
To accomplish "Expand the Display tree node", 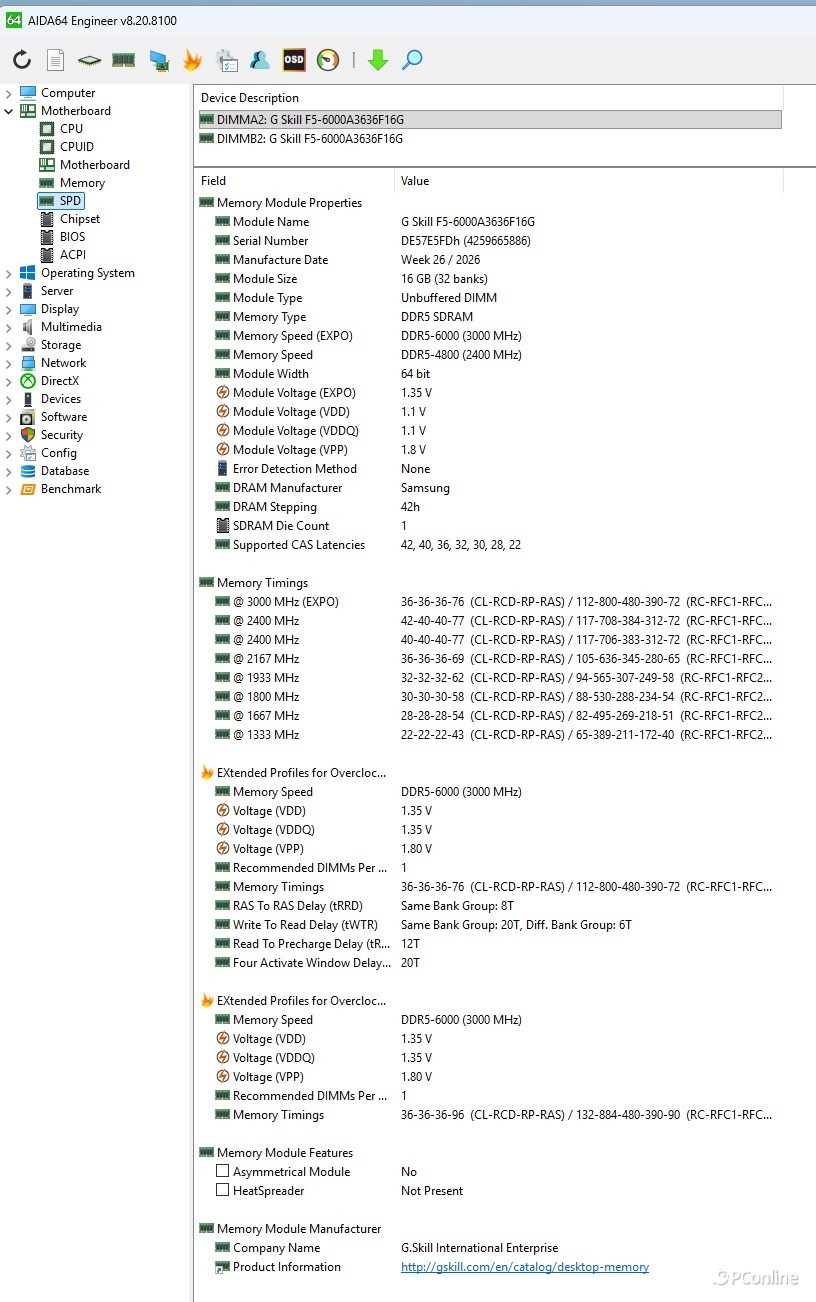I will pos(9,309).
